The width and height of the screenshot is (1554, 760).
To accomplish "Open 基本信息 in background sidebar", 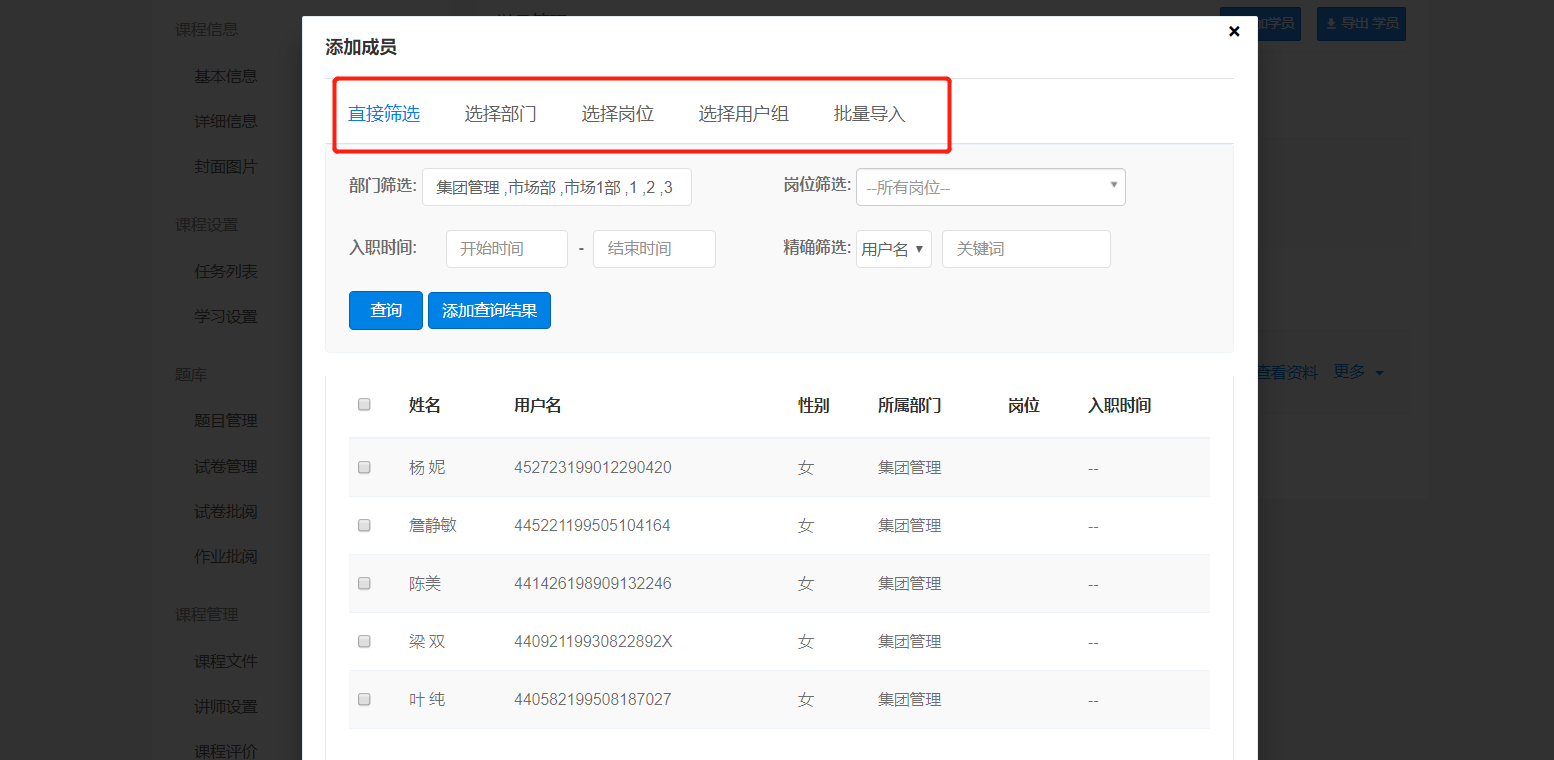I will coord(226,75).
